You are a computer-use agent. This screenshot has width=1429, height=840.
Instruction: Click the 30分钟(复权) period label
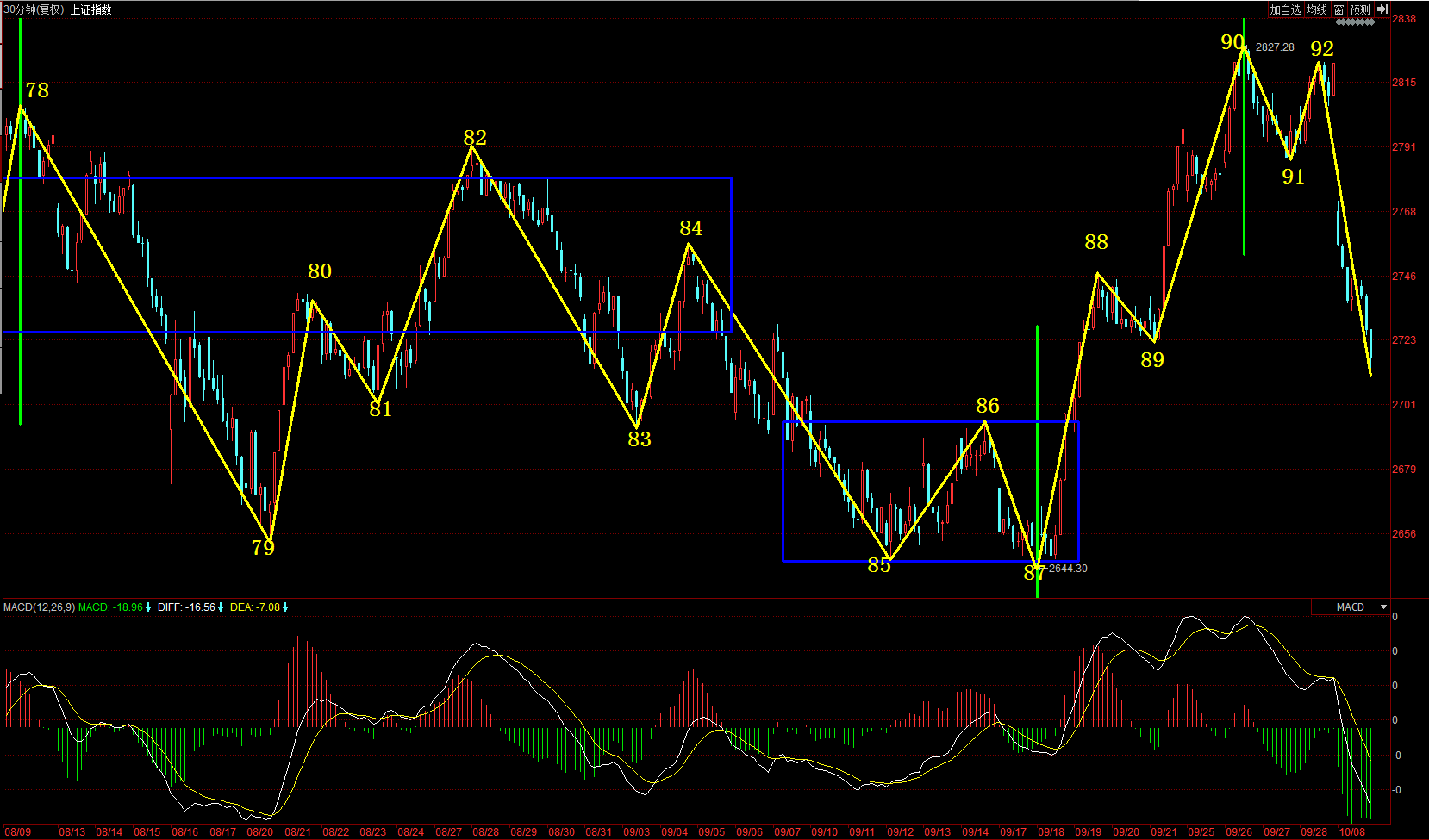[34, 9]
